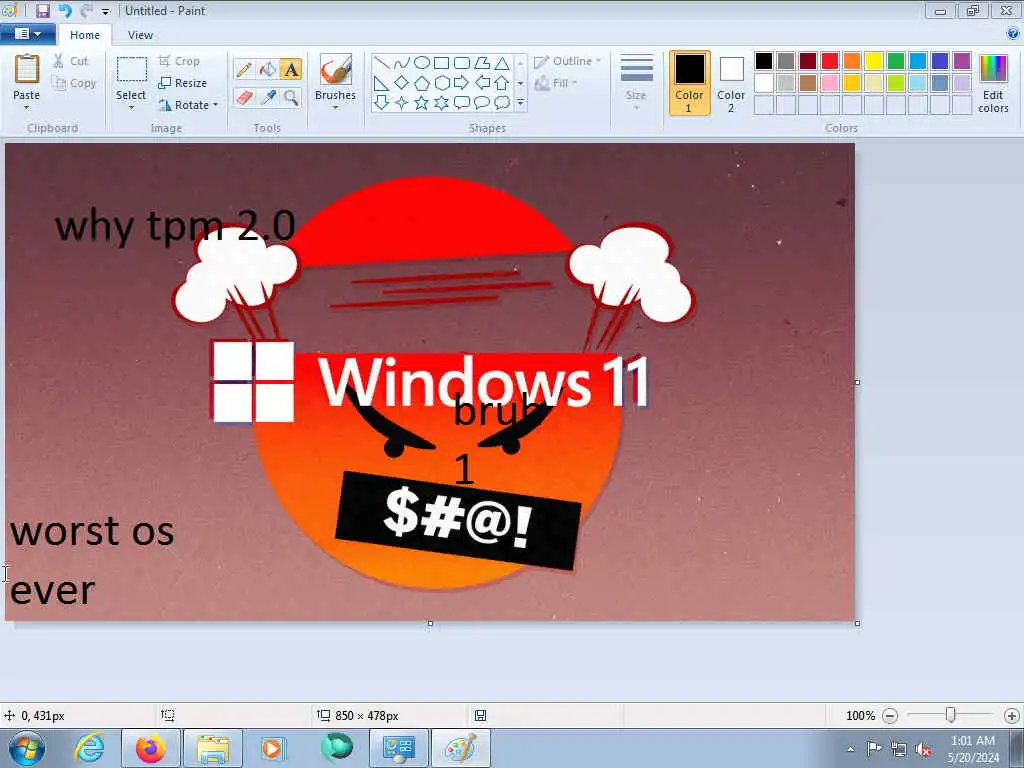Open the shape Fill dropdown
Screen dimensions: 1024x768
556,83
